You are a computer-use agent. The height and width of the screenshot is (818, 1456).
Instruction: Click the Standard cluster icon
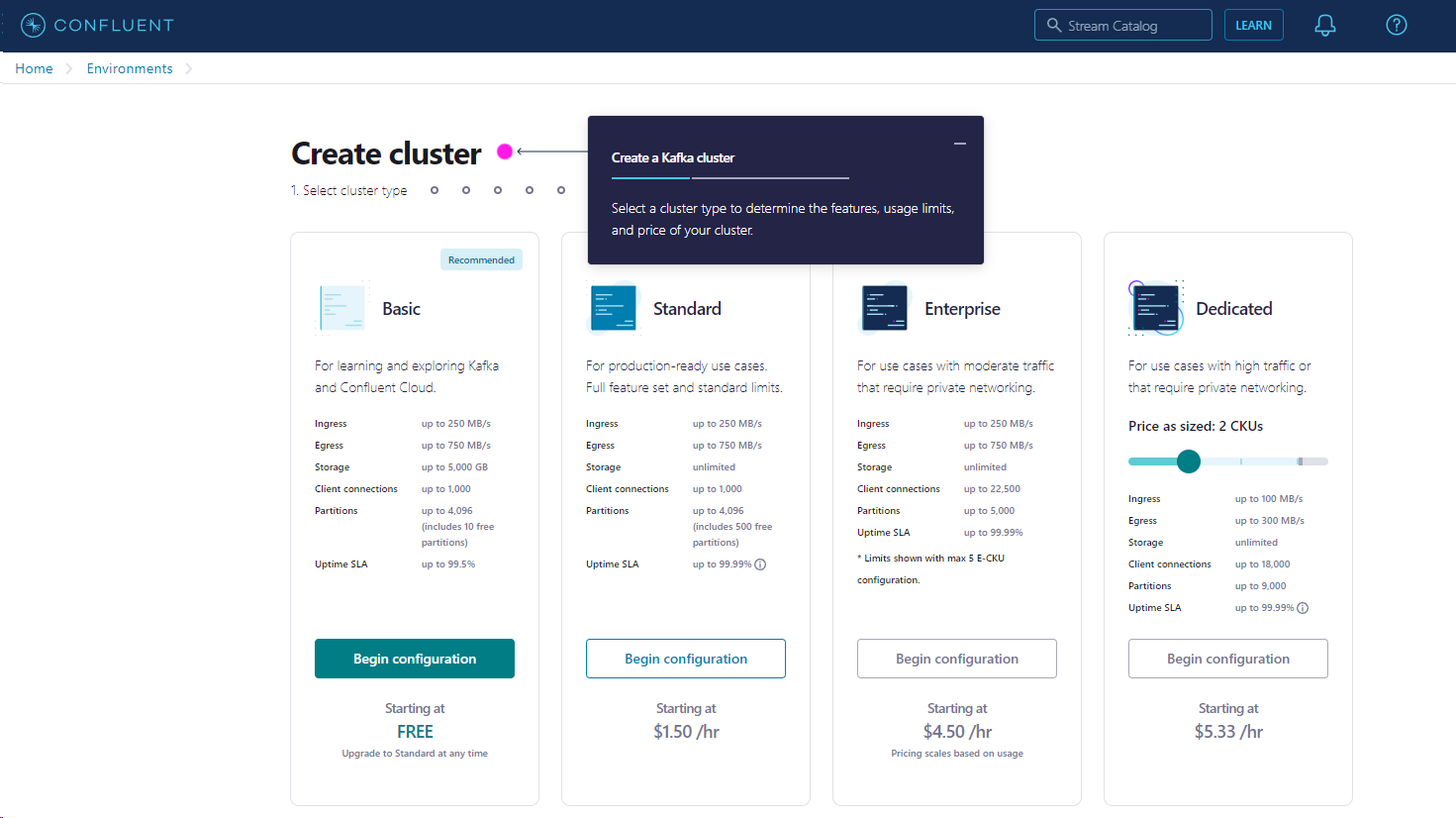pyautogui.click(x=614, y=308)
